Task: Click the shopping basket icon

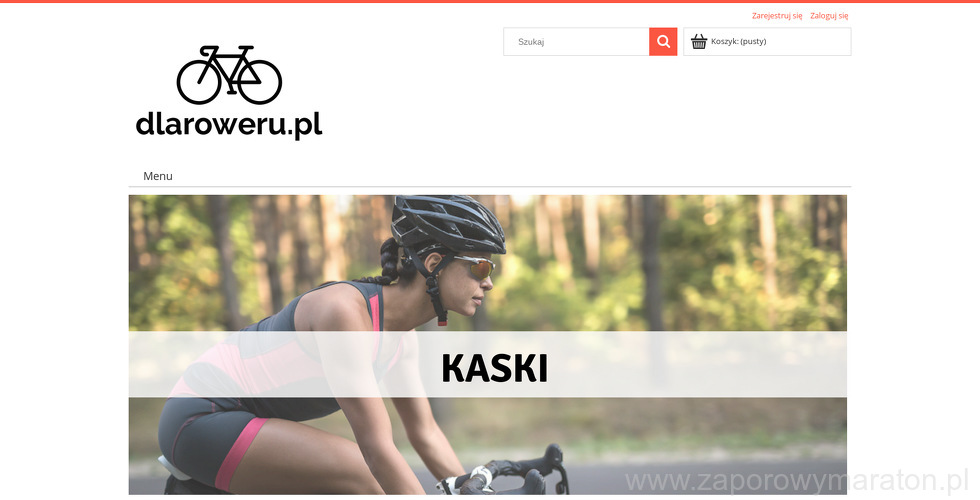Action: 699,41
